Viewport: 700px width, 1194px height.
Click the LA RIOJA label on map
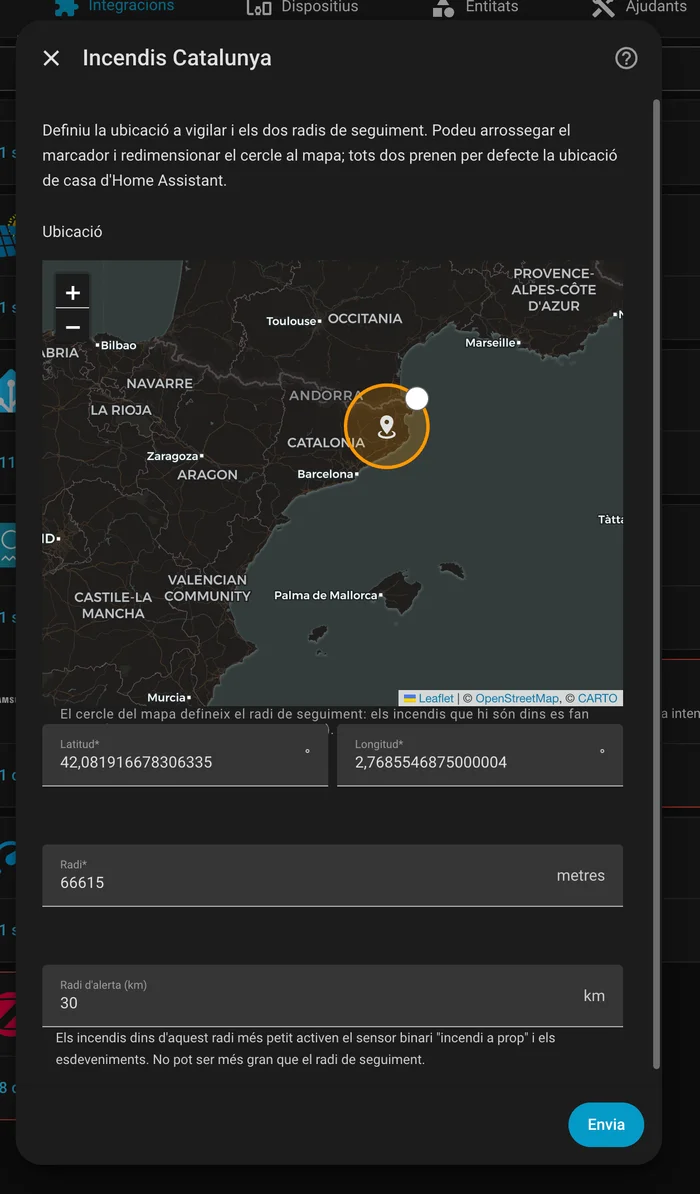tap(121, 410)
